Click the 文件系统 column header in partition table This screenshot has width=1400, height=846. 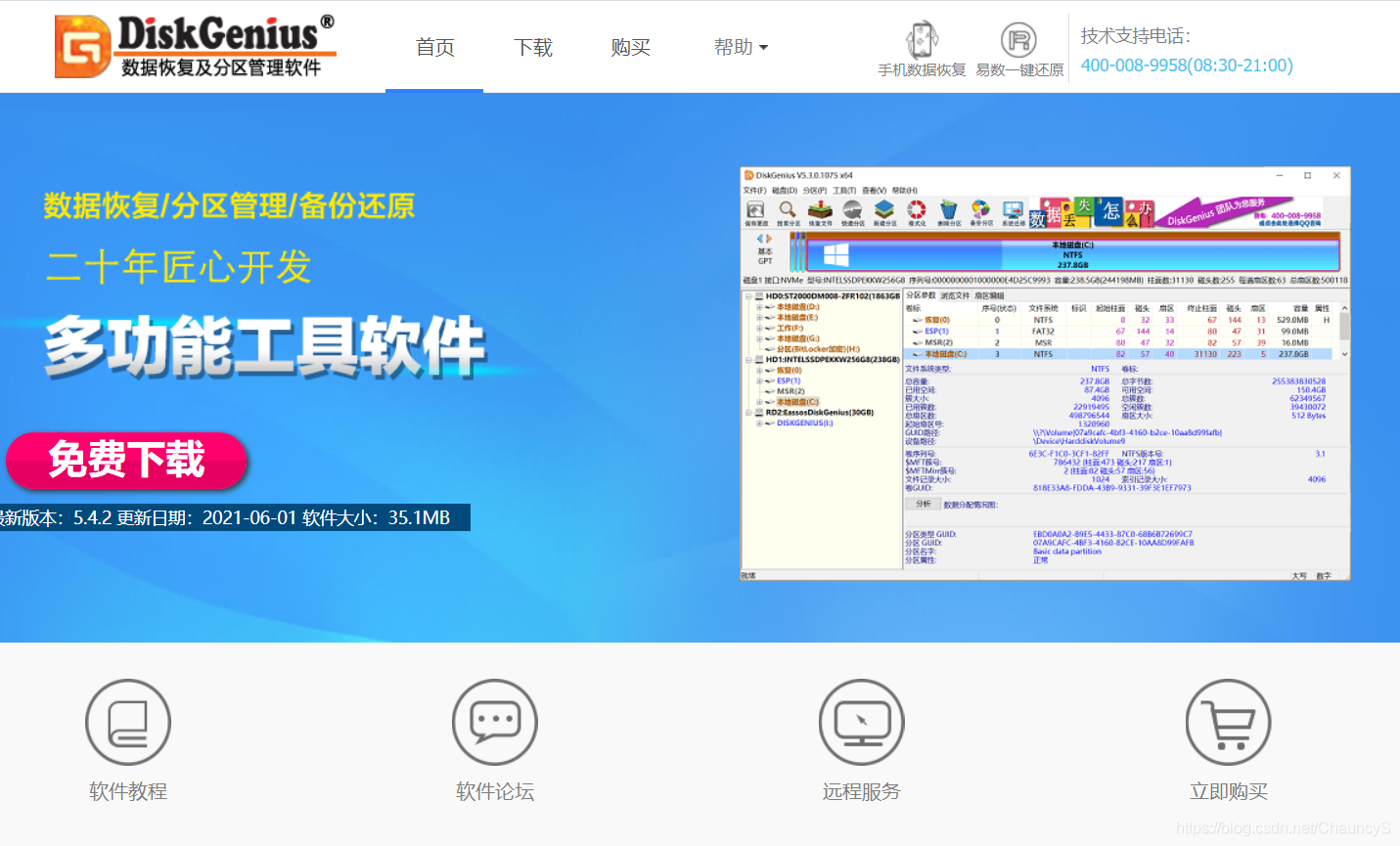pos(1043,308)
